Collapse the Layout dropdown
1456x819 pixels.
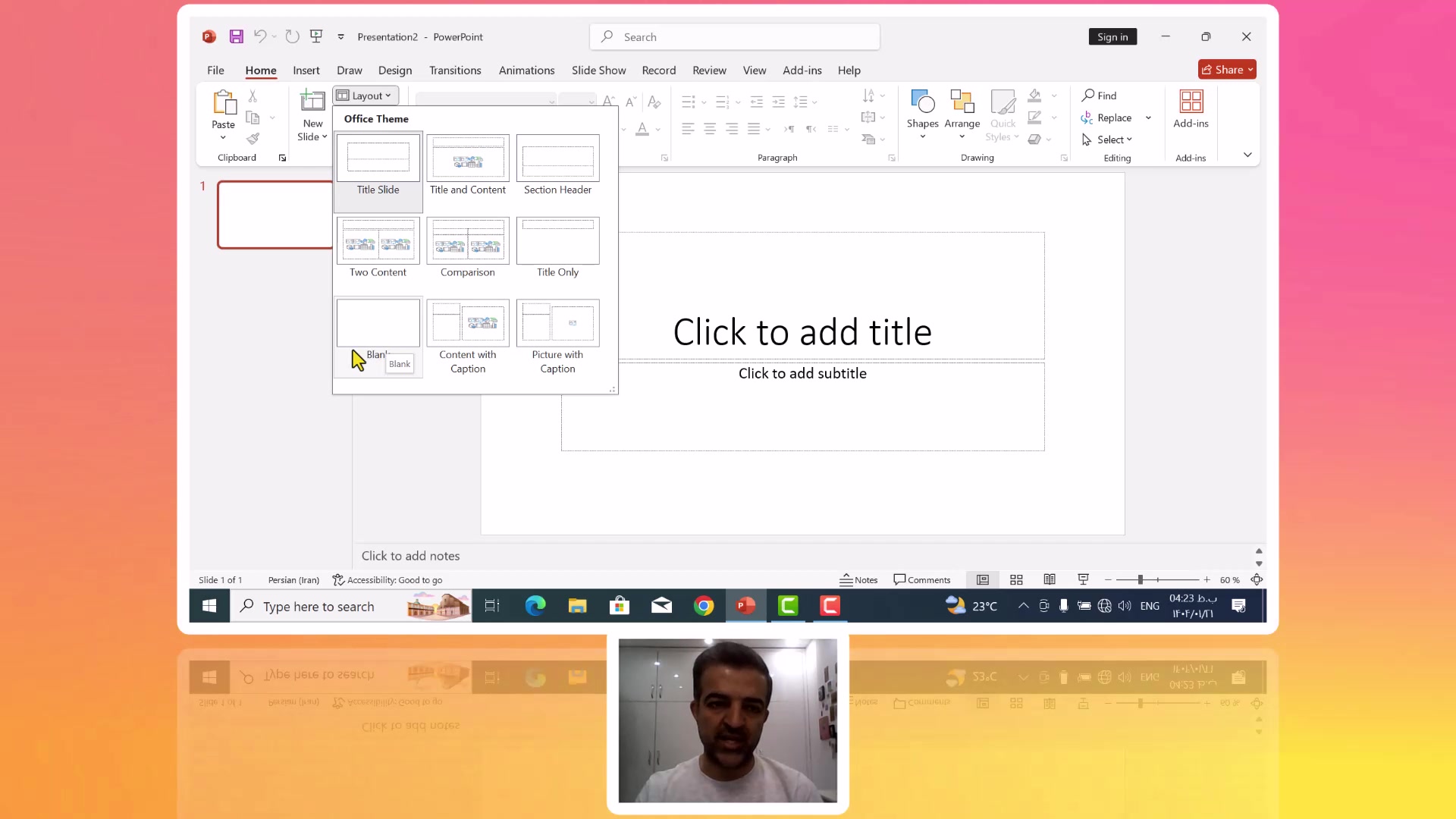pyautogui.click(x=366, y=96)
